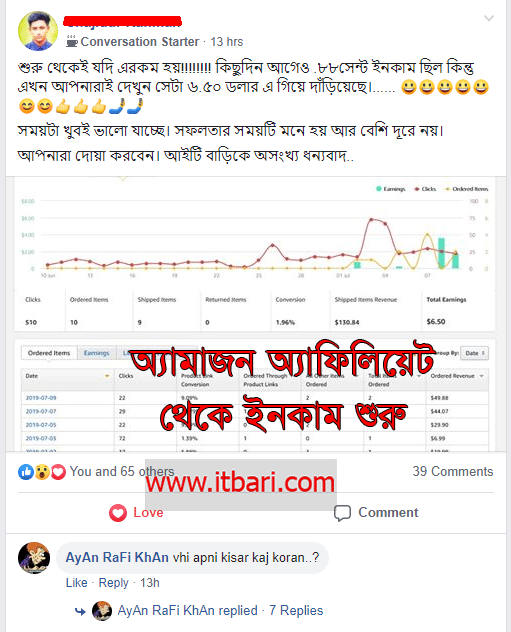Open the post options chevron menu

488,18
